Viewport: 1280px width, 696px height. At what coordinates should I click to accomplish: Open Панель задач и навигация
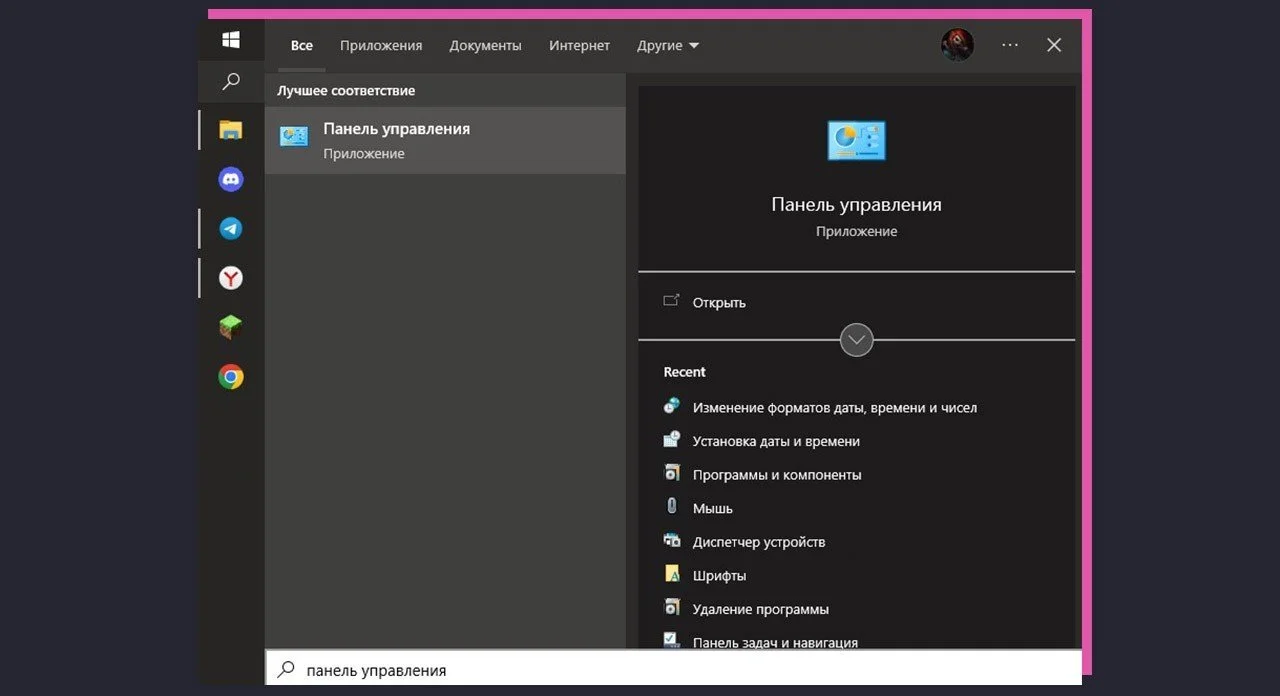(x=775, y=642)
